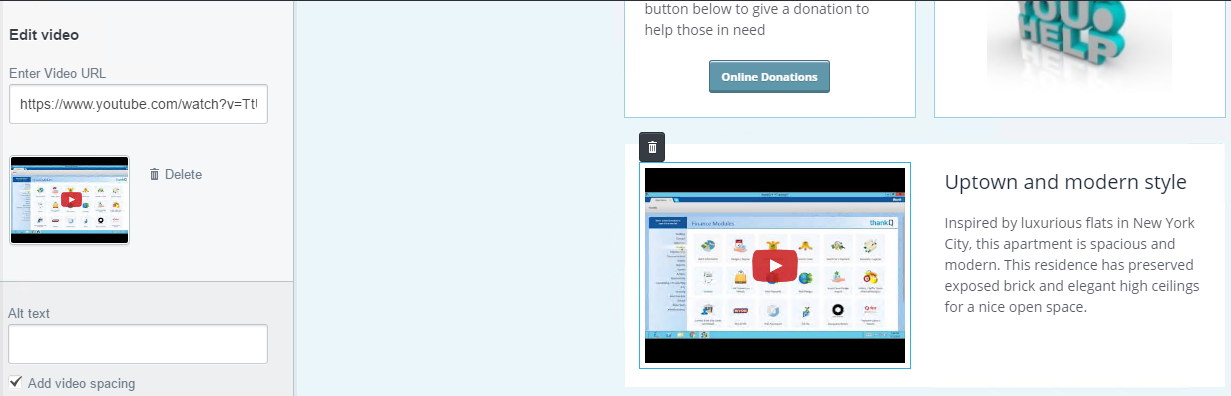
Task: Click the Add video spacing label text
Action: coord(81,383)
